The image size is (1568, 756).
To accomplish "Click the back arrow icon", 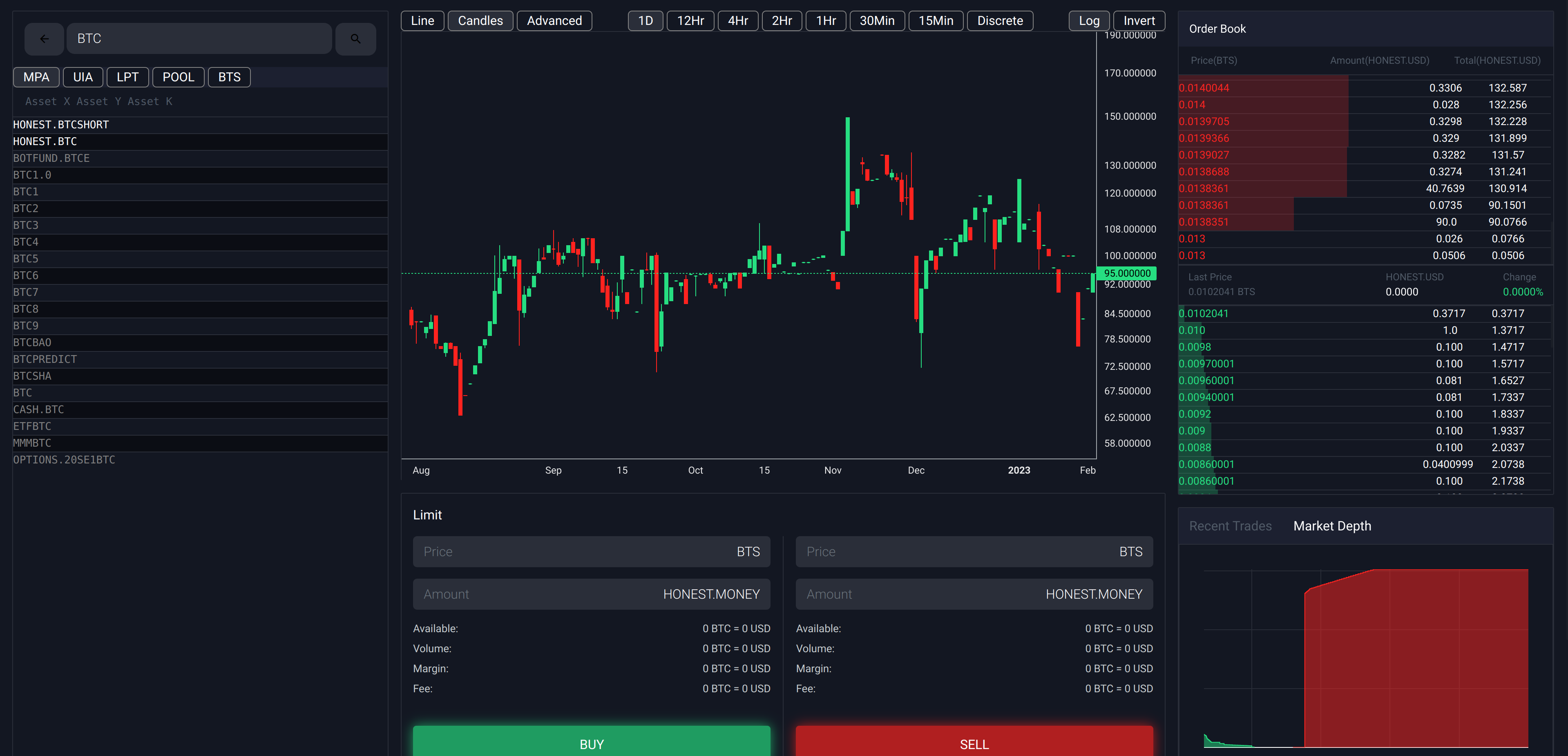I will 44,39.
